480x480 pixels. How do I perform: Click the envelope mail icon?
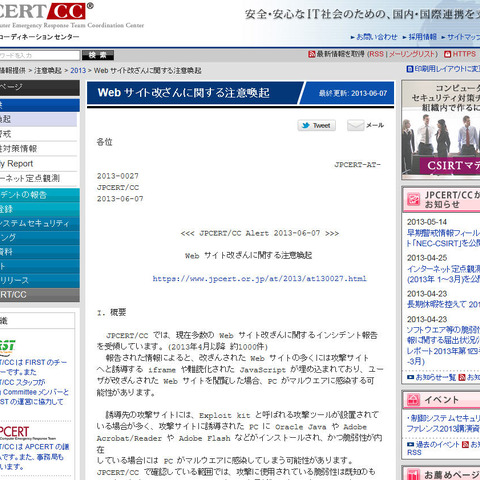coord(355,126)
